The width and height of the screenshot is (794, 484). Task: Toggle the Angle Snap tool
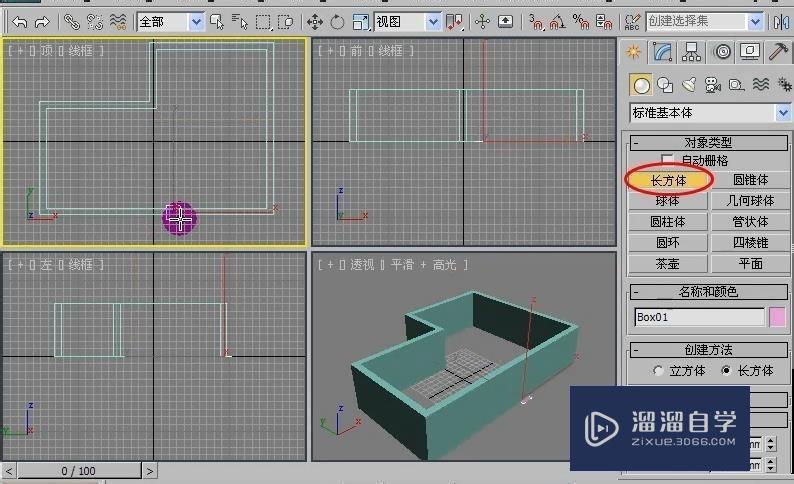[x=557, y=21]
